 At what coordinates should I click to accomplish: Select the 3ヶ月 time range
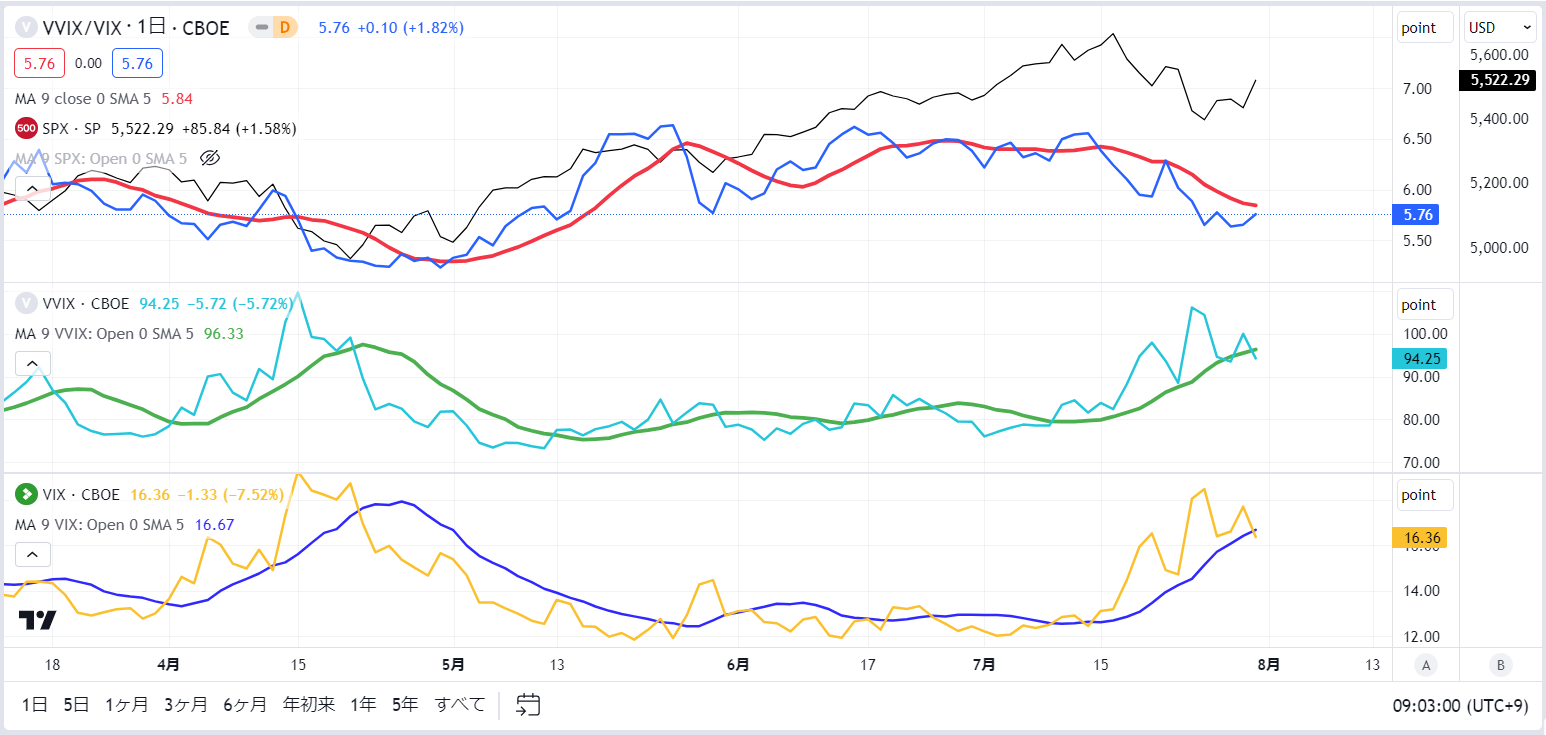[x=186, y=705]
